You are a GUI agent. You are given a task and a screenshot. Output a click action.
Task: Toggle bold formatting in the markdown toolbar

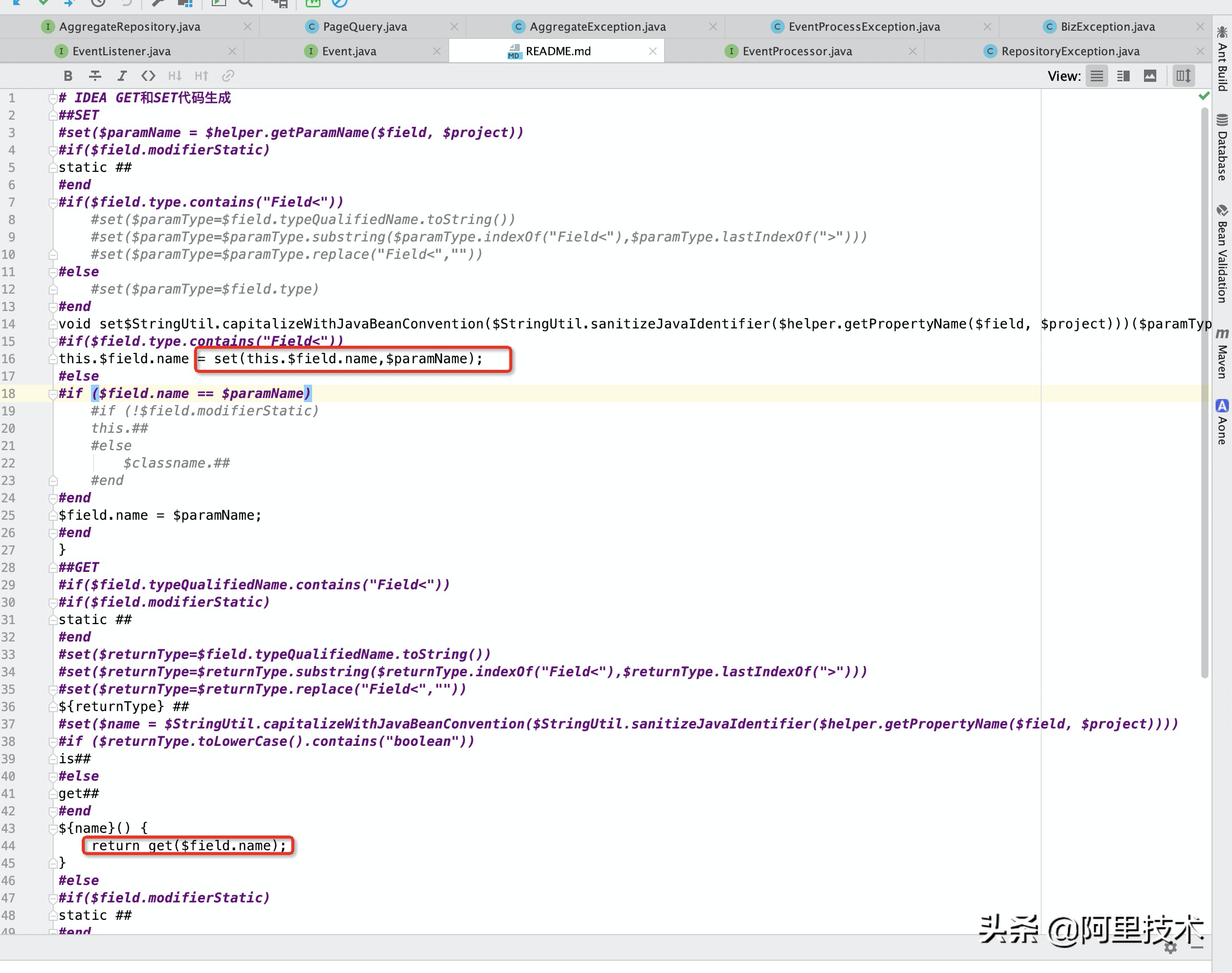(68, 76)
